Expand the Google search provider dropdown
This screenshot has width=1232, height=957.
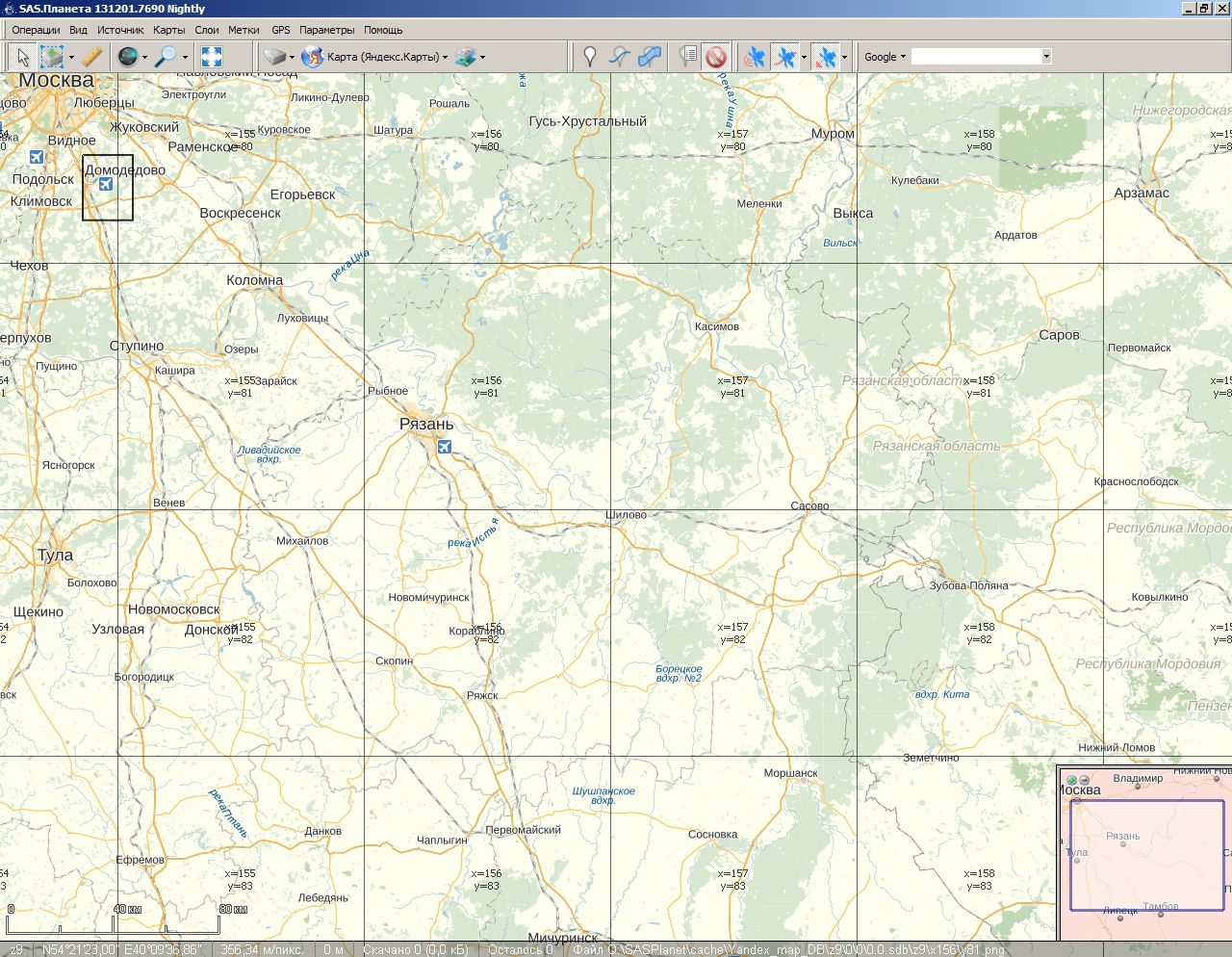pos(885,57)
